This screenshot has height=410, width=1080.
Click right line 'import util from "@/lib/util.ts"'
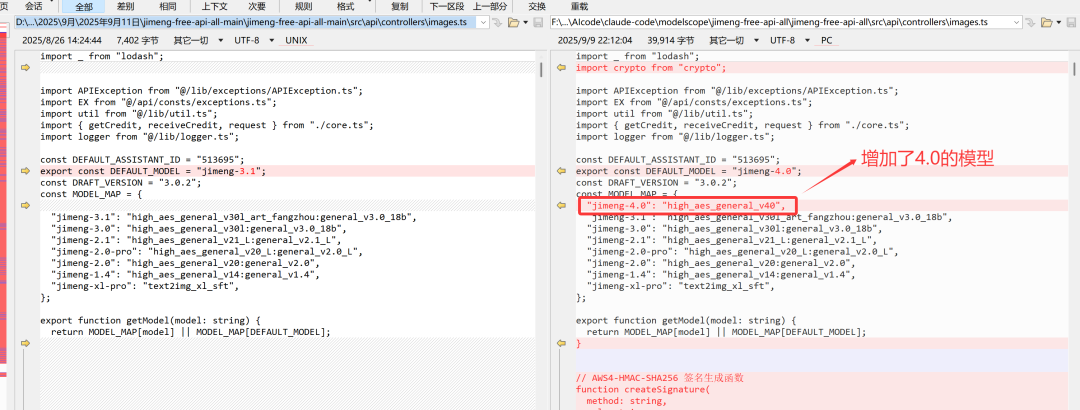(x=665, y=114)
